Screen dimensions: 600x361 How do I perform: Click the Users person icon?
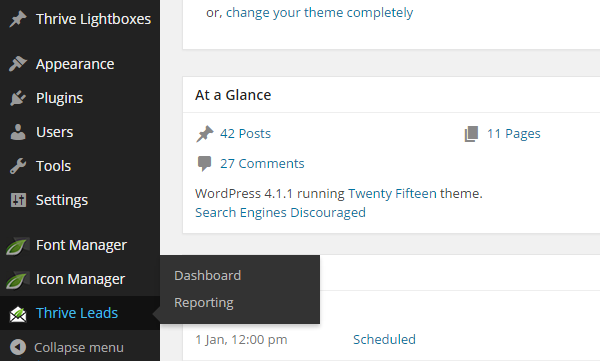coord(18,132)
